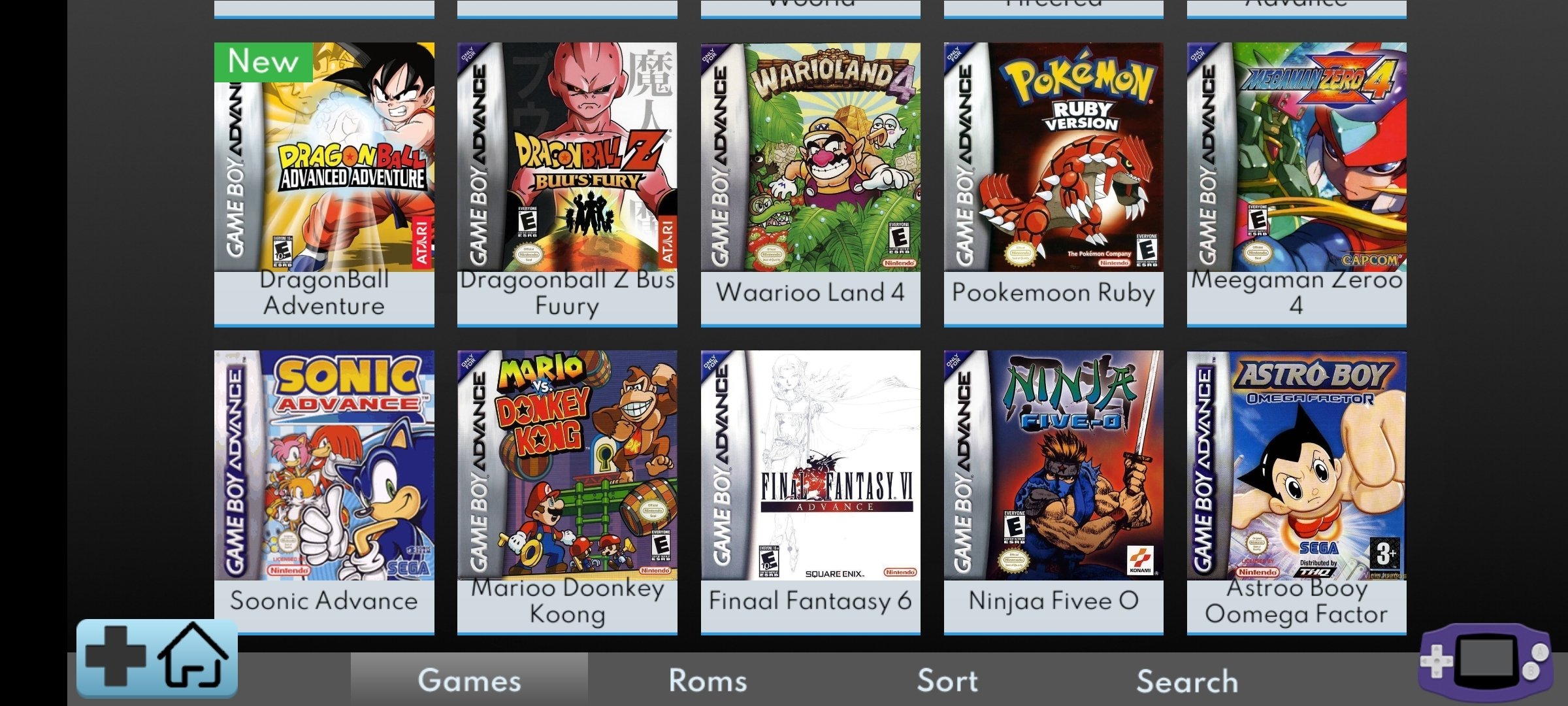Select the Games tab

[x=469, y=680]
